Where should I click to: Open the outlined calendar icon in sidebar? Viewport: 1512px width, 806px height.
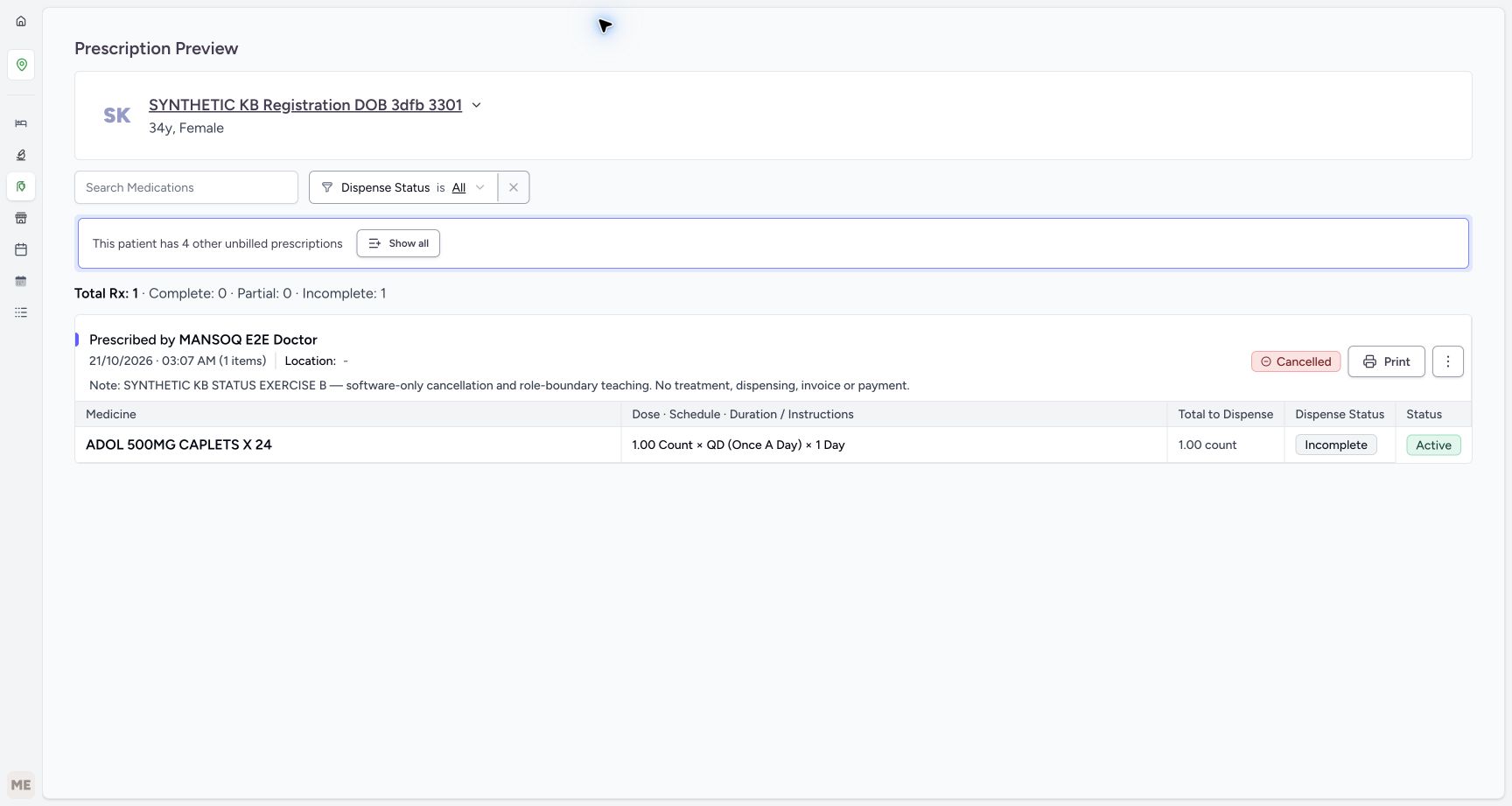(21, 249)
